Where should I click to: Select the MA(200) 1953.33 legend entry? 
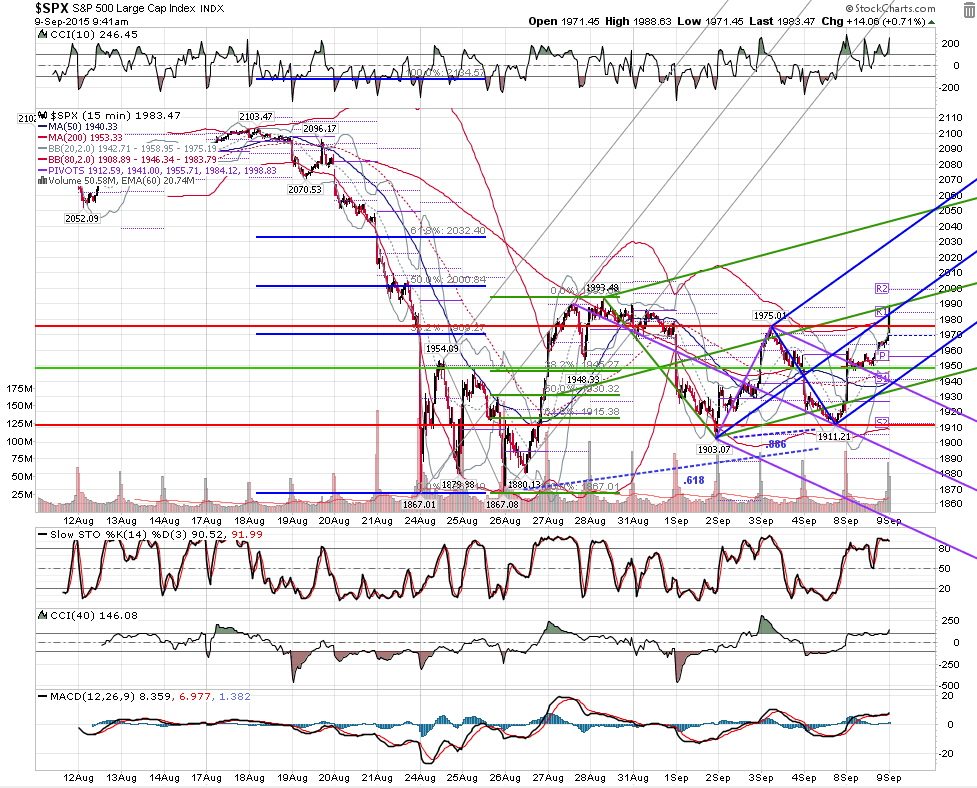[x=81, y=137]
